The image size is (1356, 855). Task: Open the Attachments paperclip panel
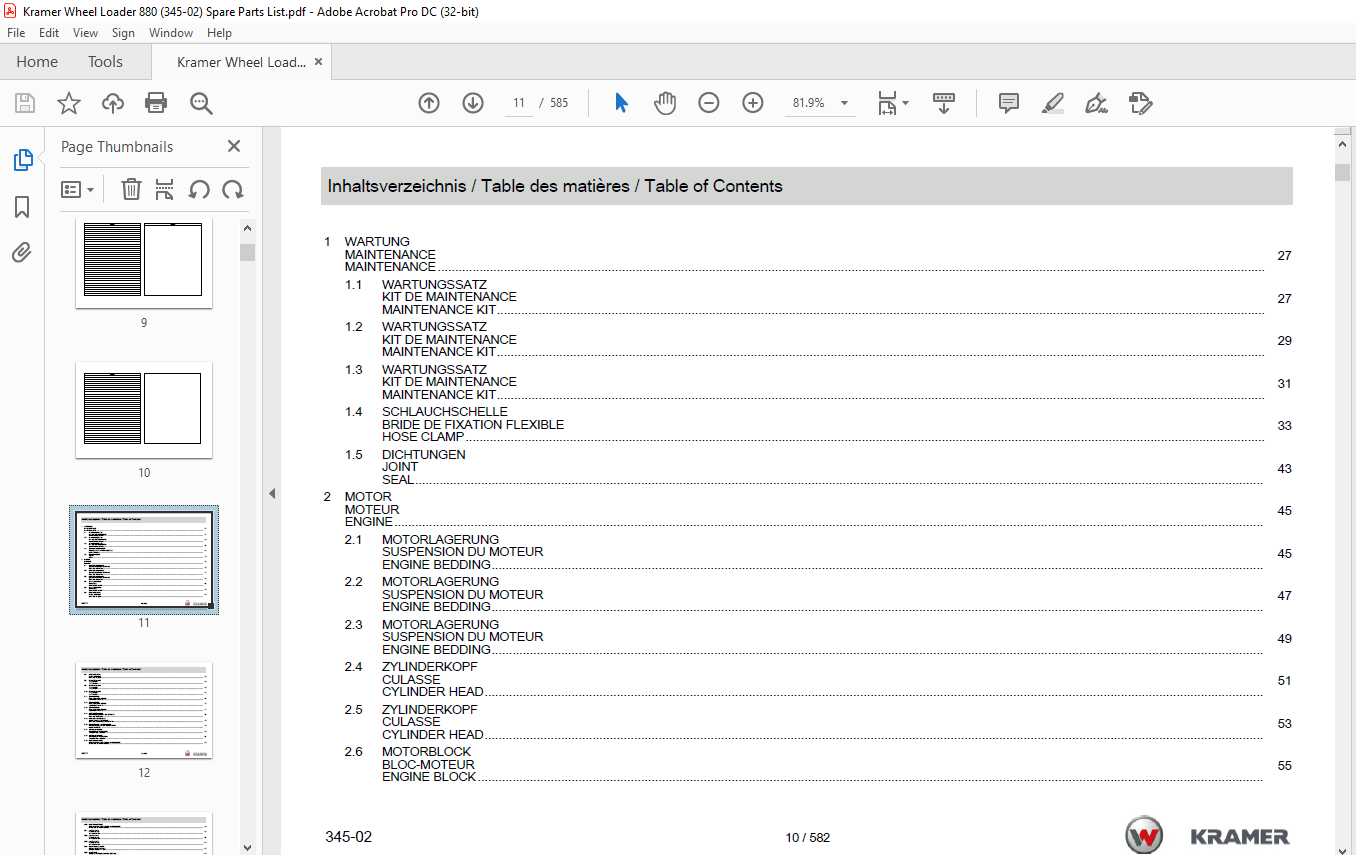pyautogui.click(x=22, y=253)
